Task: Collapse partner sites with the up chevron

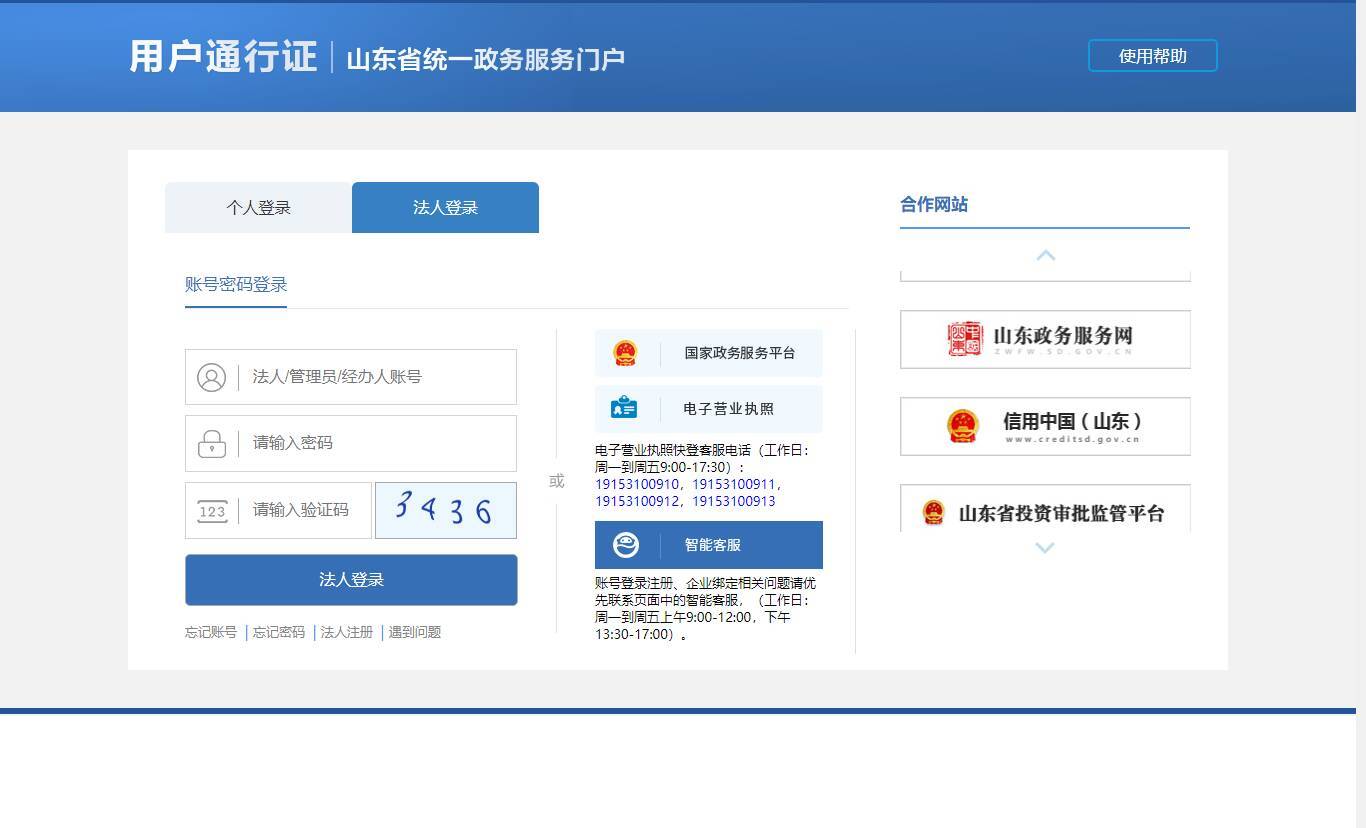Action: (x=1044, y=255)
